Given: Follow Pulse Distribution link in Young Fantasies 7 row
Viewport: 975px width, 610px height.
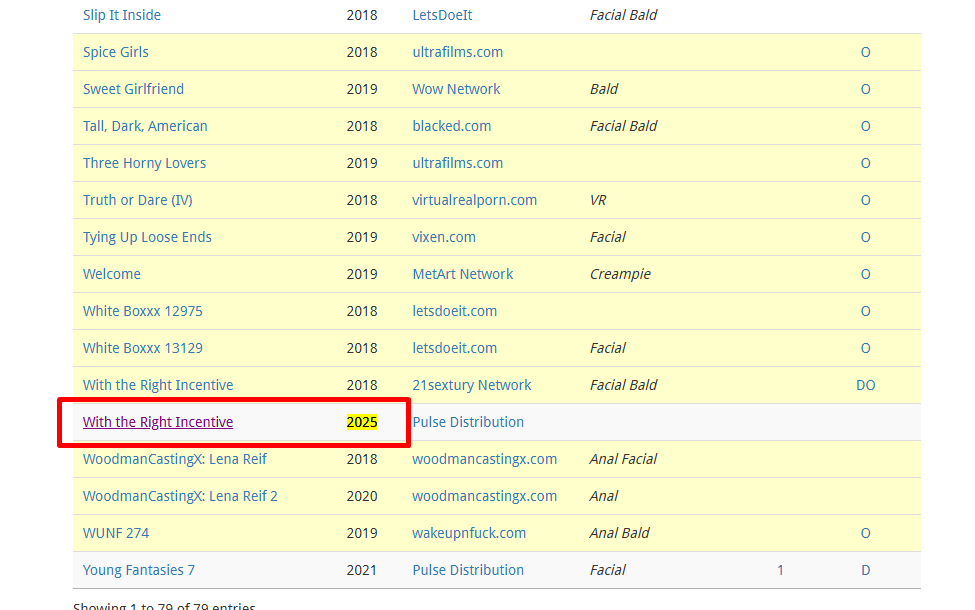Looking at the screenshot, I should [468, 570].
